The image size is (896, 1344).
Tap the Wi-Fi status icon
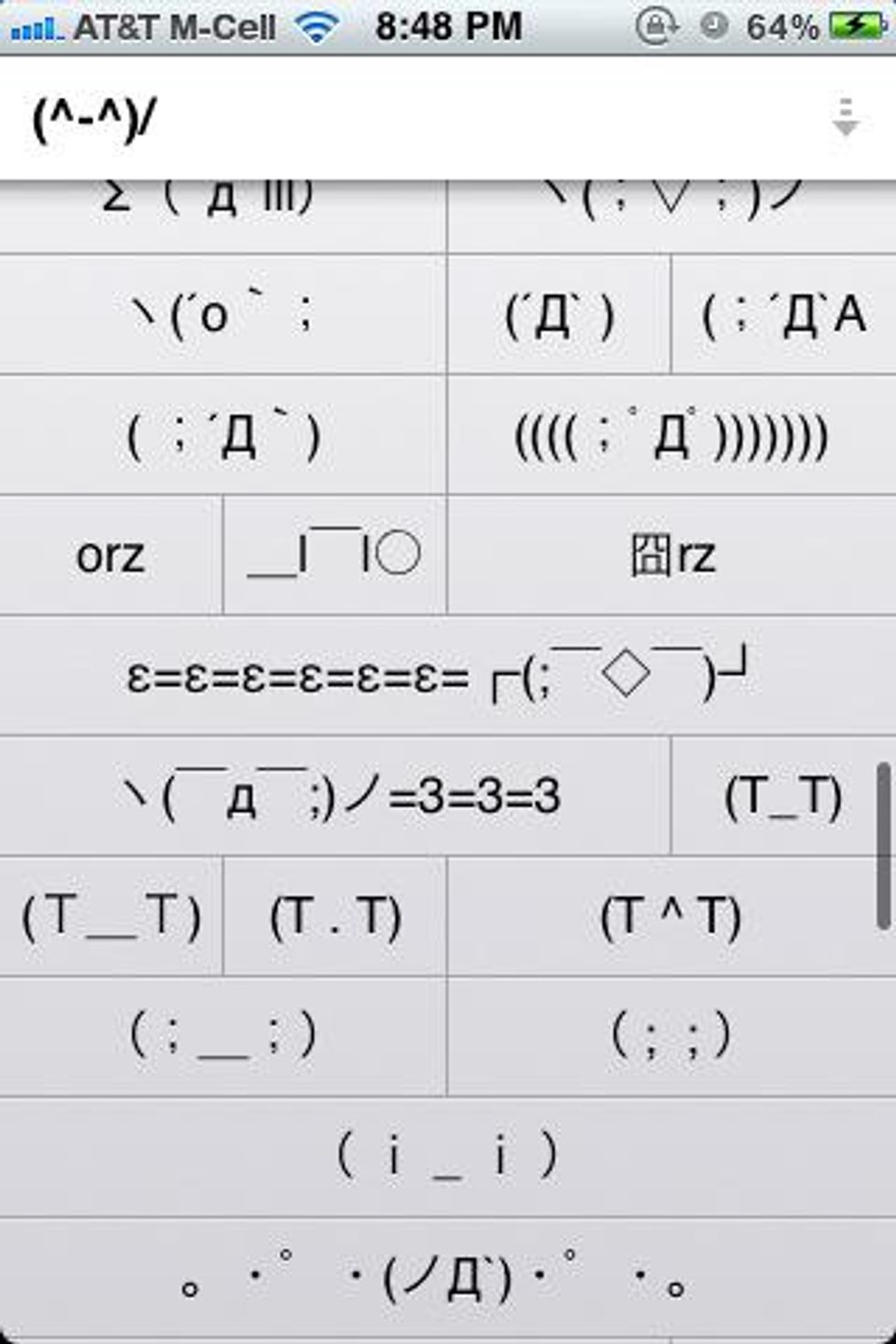[x=317, y=27]
